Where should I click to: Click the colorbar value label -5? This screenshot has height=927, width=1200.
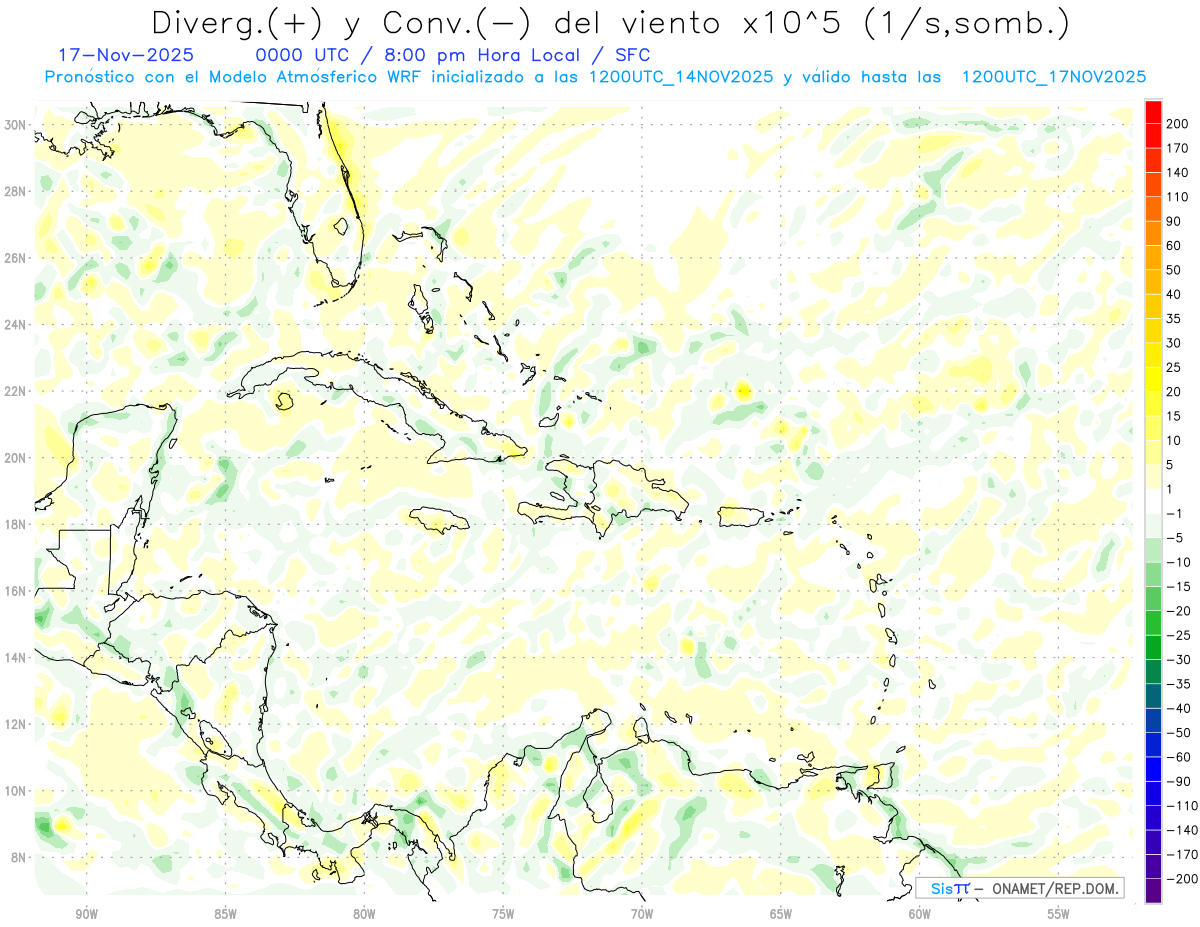point(1175,538)
